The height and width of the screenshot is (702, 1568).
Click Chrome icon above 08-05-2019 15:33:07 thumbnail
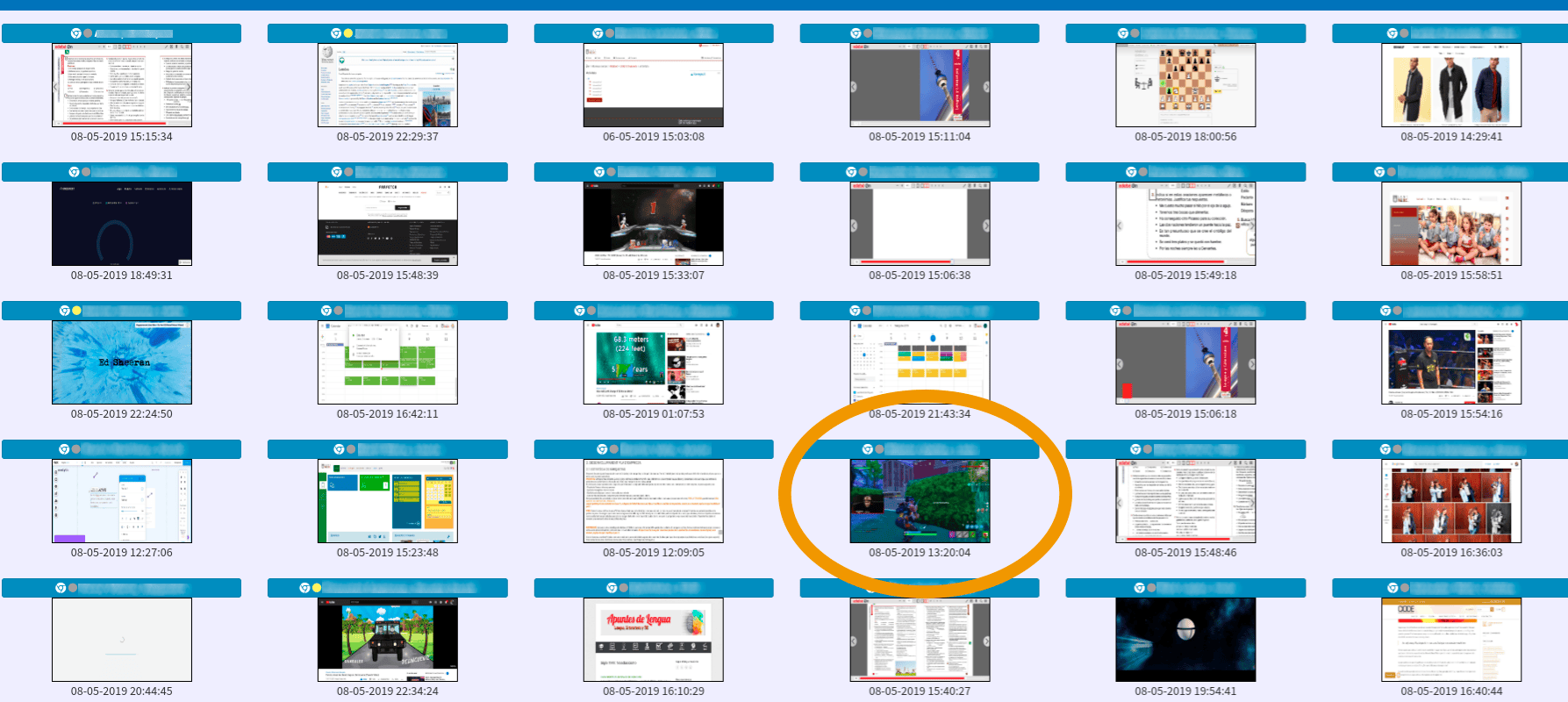click(x=599, y=172)
